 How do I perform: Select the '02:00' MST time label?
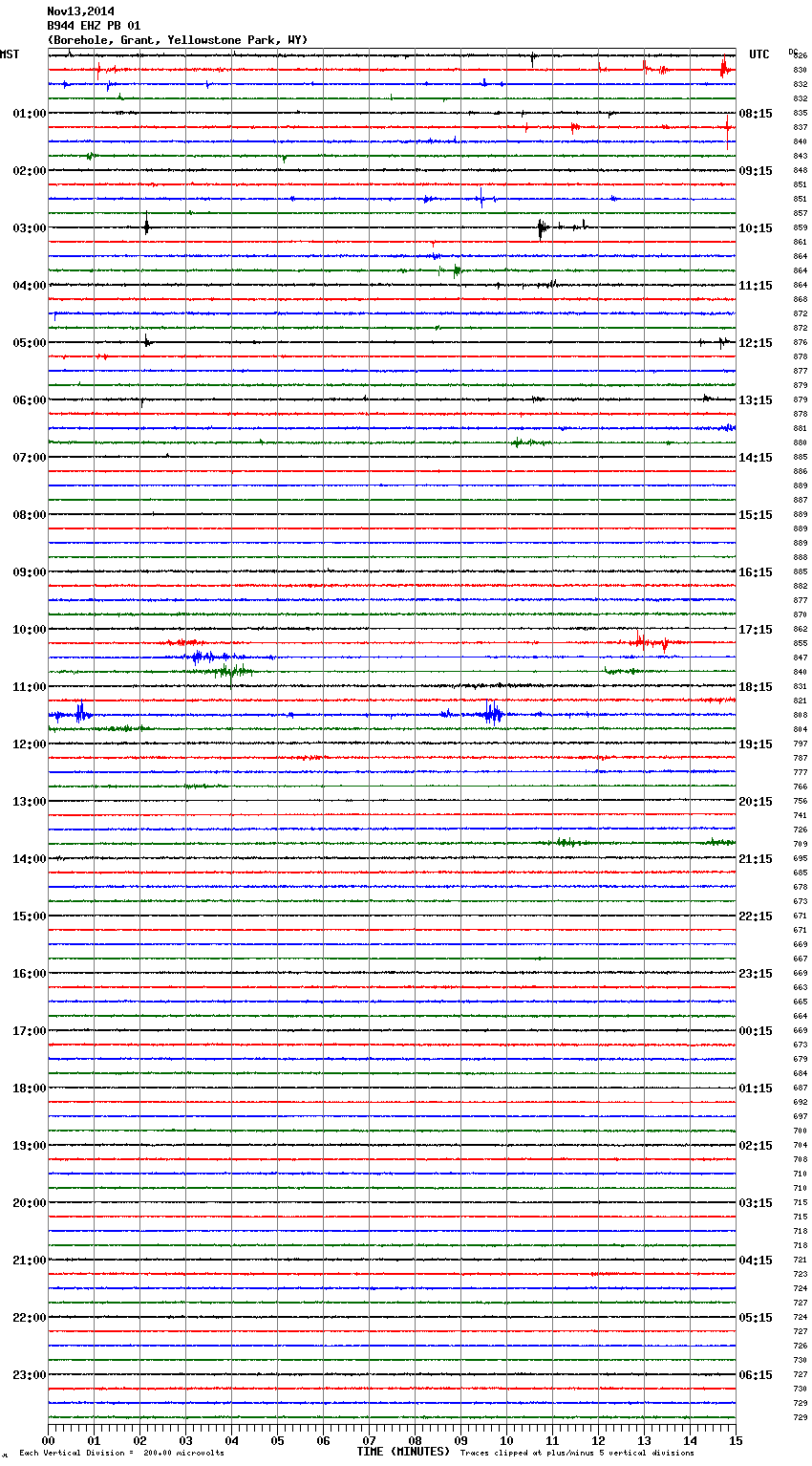click(30, 171)
